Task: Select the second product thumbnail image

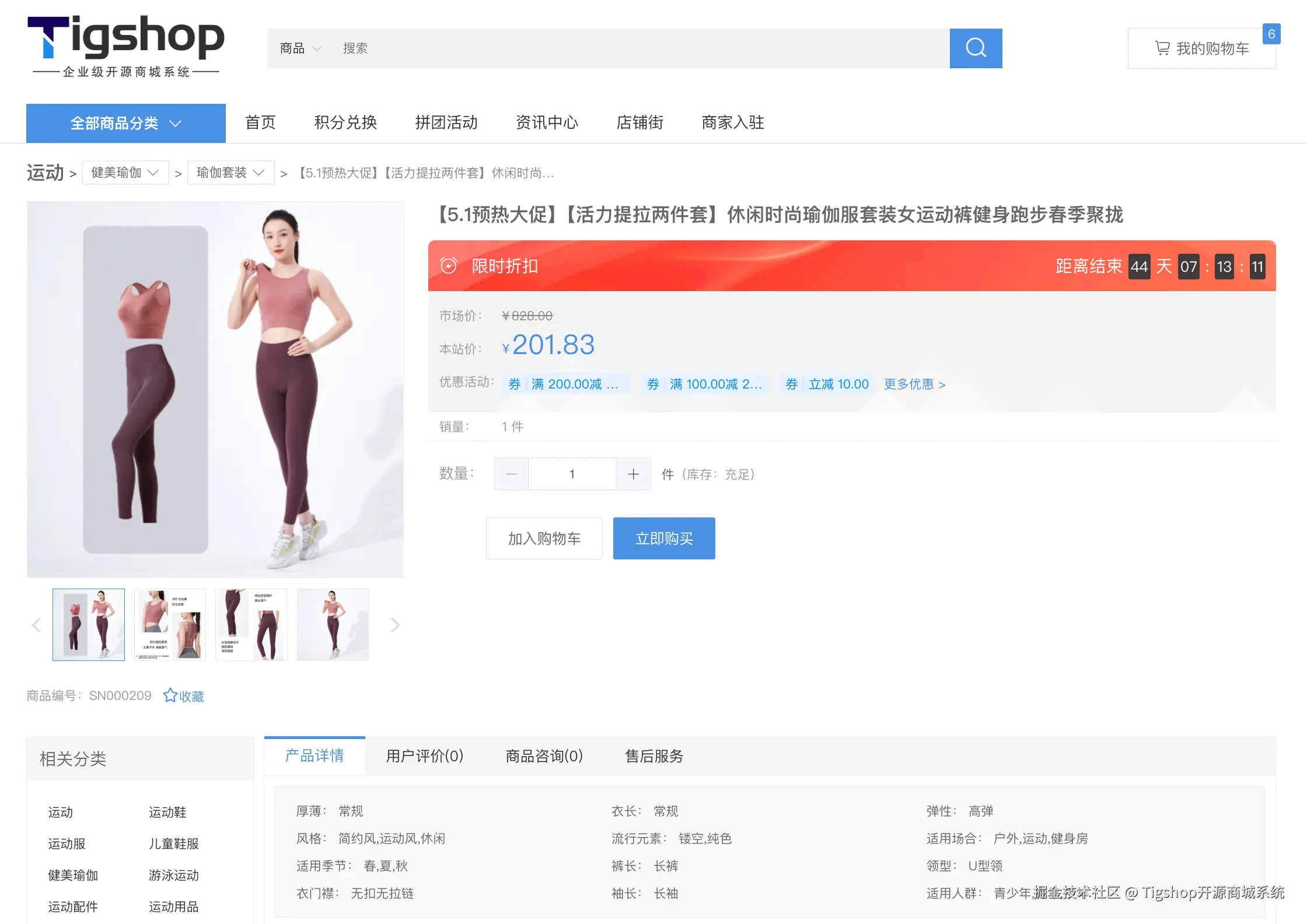Action: [x=170, y=624]
